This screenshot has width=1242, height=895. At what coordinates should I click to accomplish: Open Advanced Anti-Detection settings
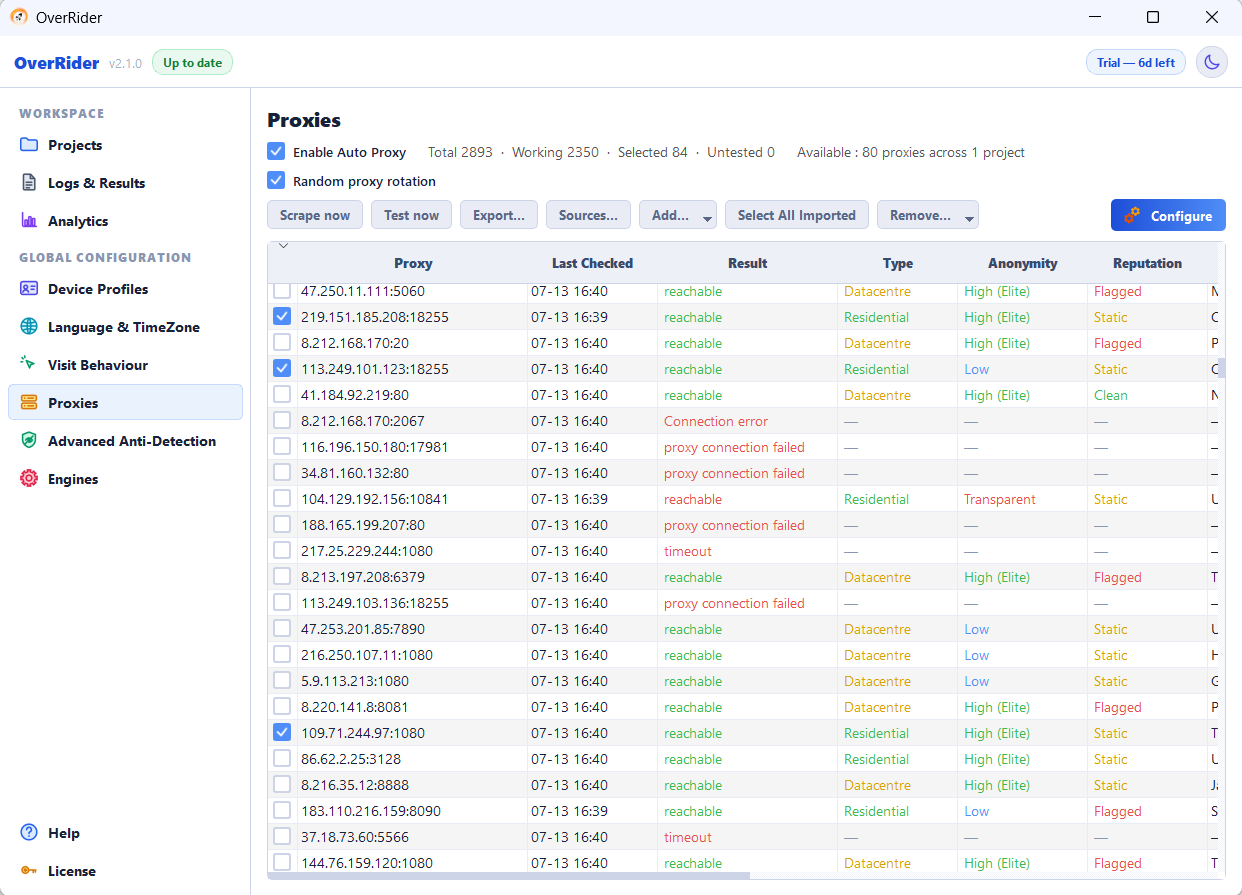(x=125, y=441)
